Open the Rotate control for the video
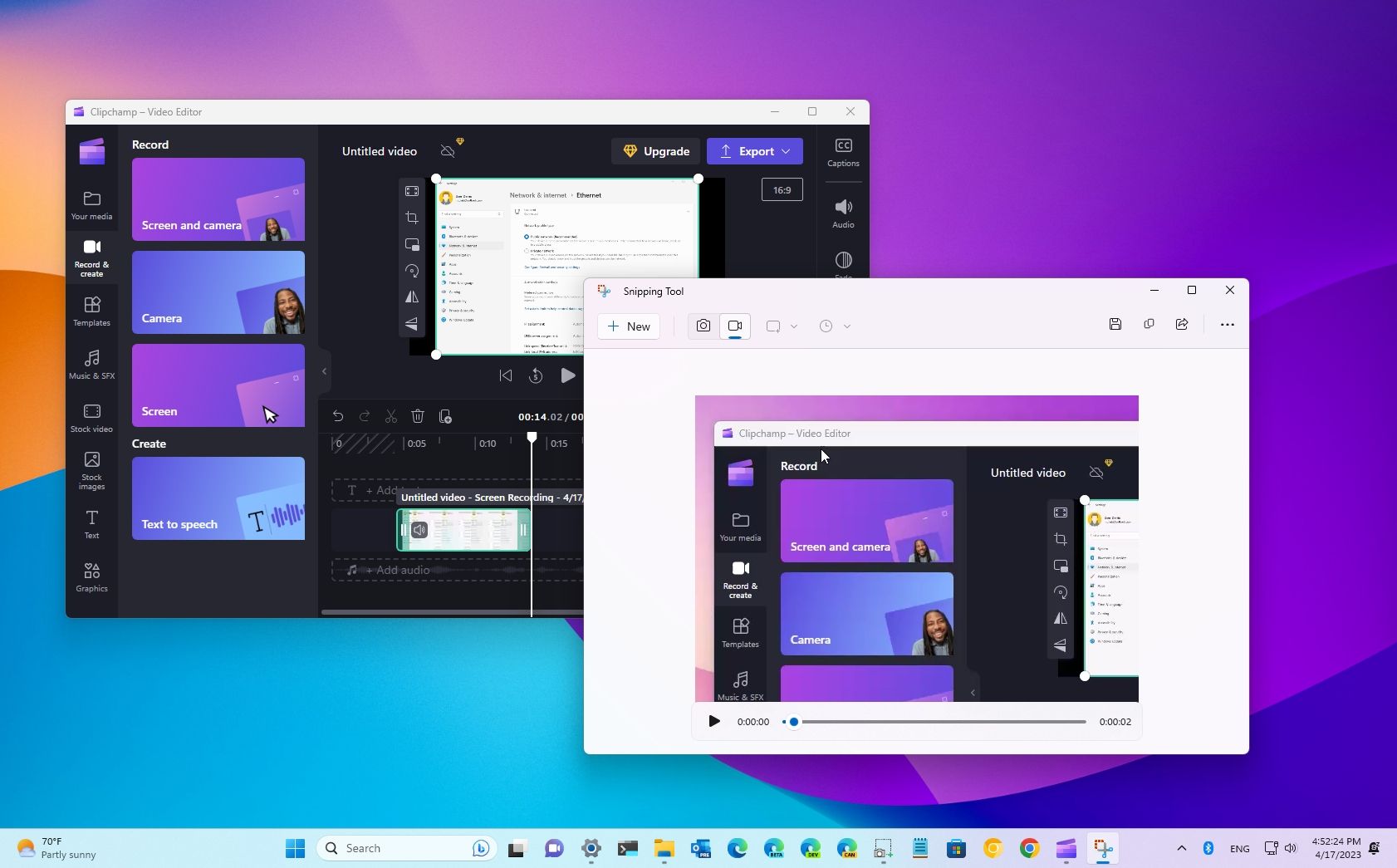 (x=413, y=270)
